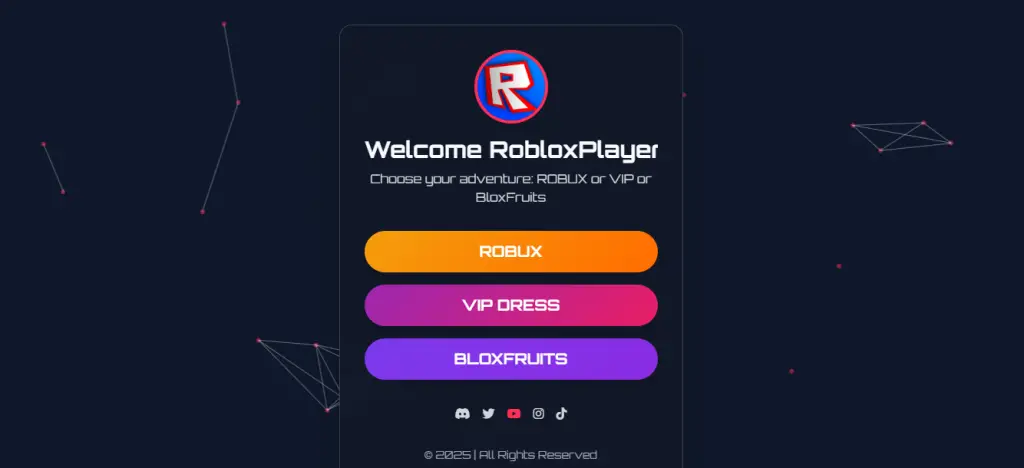Click the white R letter inside logo
Screen dimensions: 1024x468
click(x=511, y=87)
